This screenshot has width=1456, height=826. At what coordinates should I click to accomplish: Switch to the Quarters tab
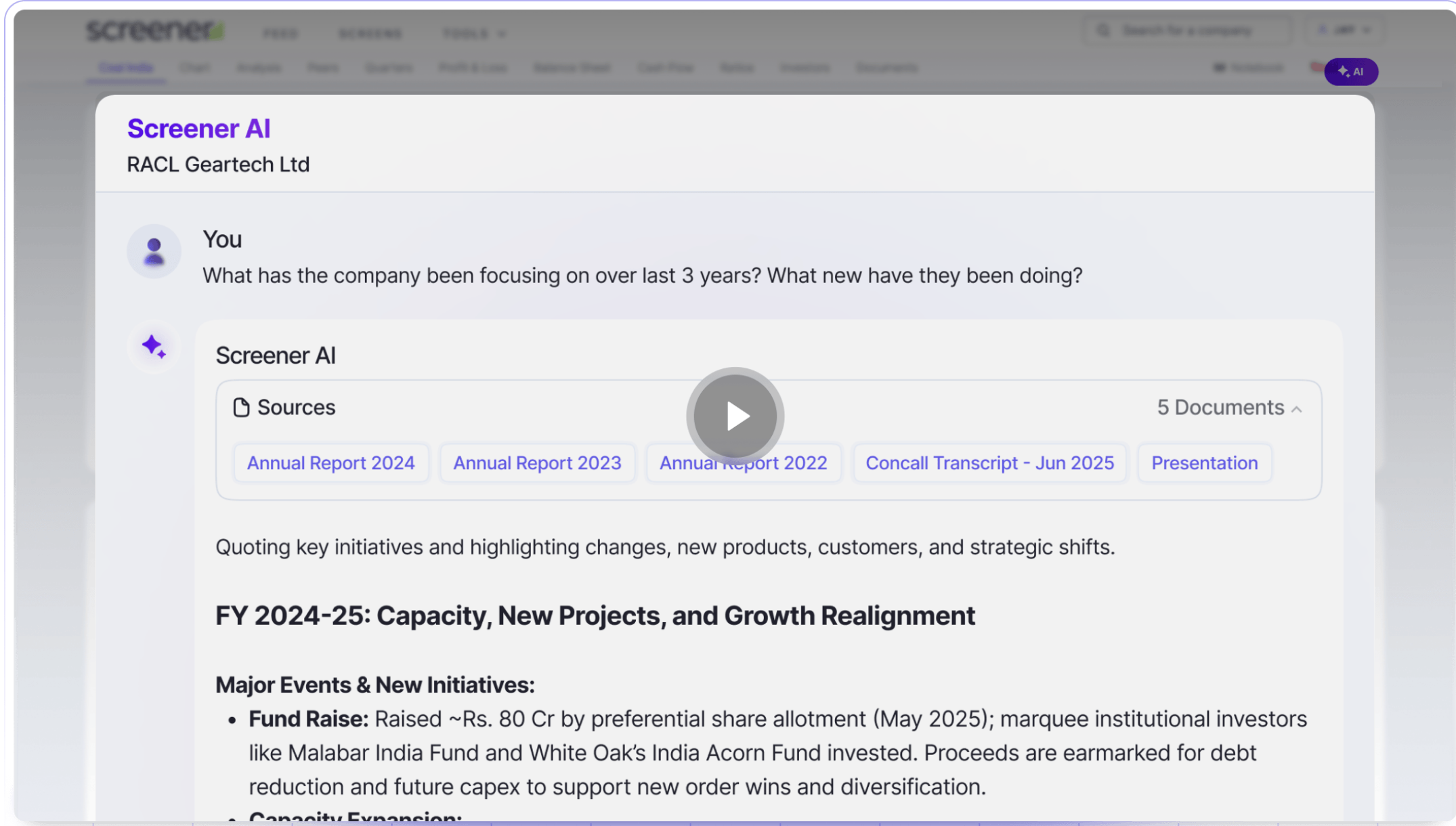[x=389, y=68]
